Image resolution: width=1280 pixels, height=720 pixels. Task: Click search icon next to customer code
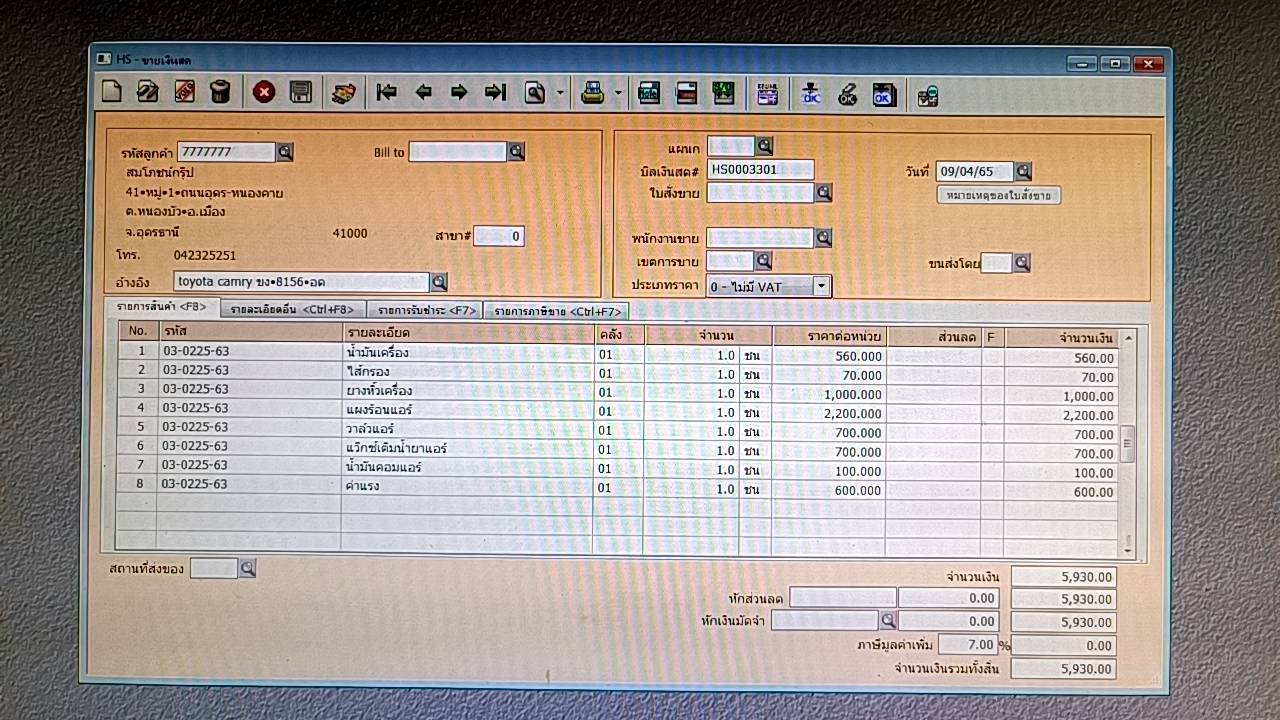click(285, 152)
